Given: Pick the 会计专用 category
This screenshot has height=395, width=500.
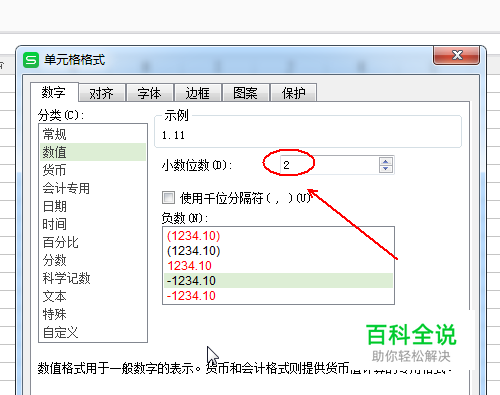Looking at the screenshot, I should pos(93,188).
